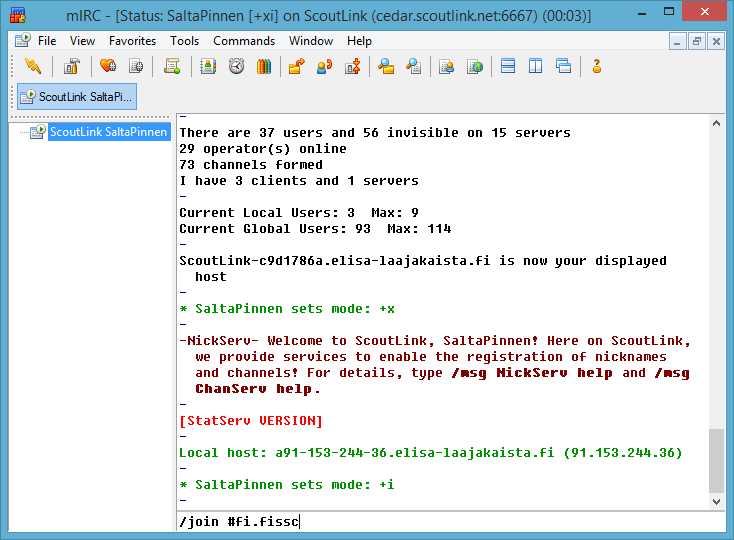Open Favorites heart icon in toolbar

pyautogui.click(x=108, y=66)
